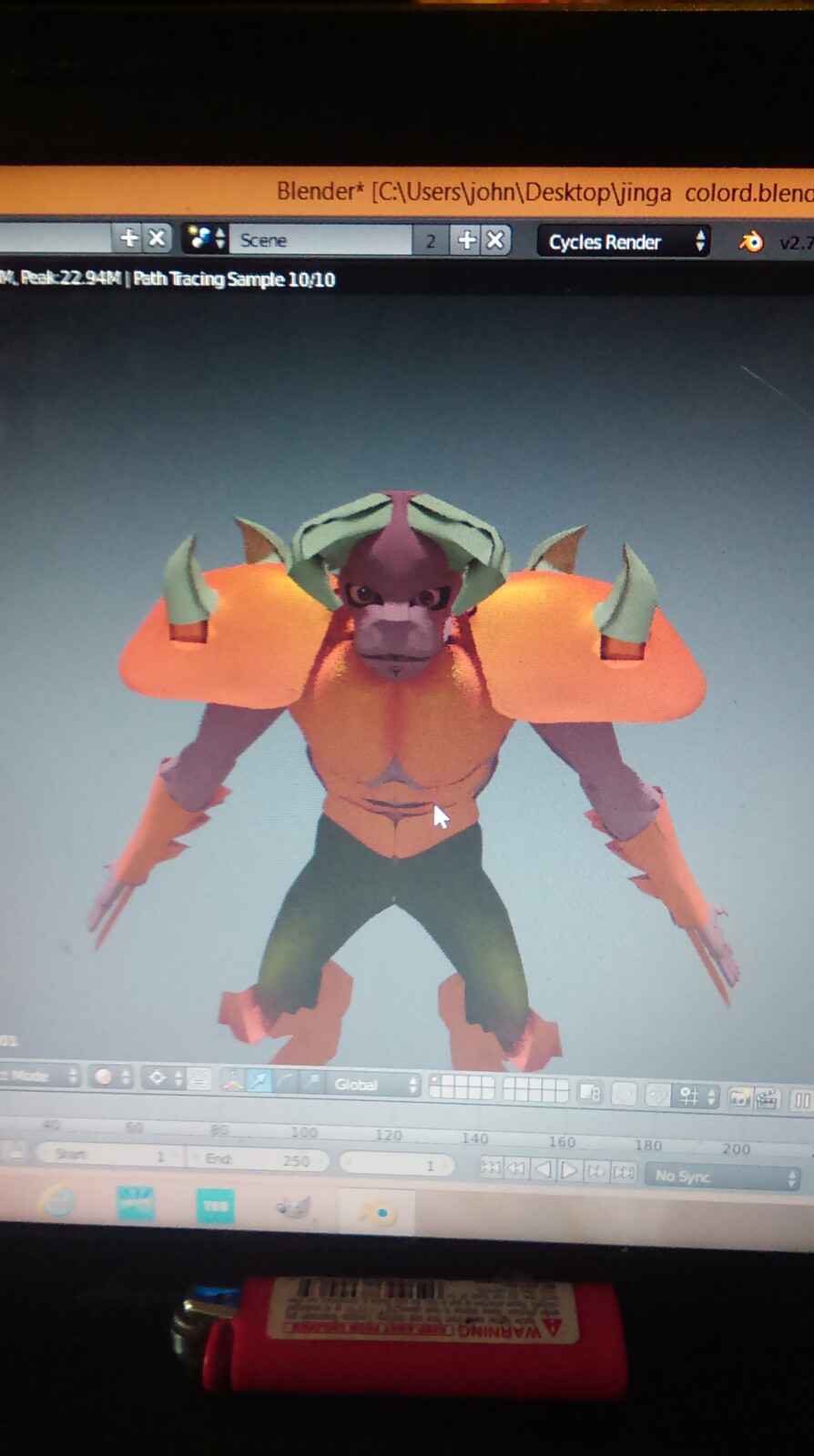814x1456 pixels.
Task: Select the first layer block in viewport header
Action: [x=462, y=1087]
